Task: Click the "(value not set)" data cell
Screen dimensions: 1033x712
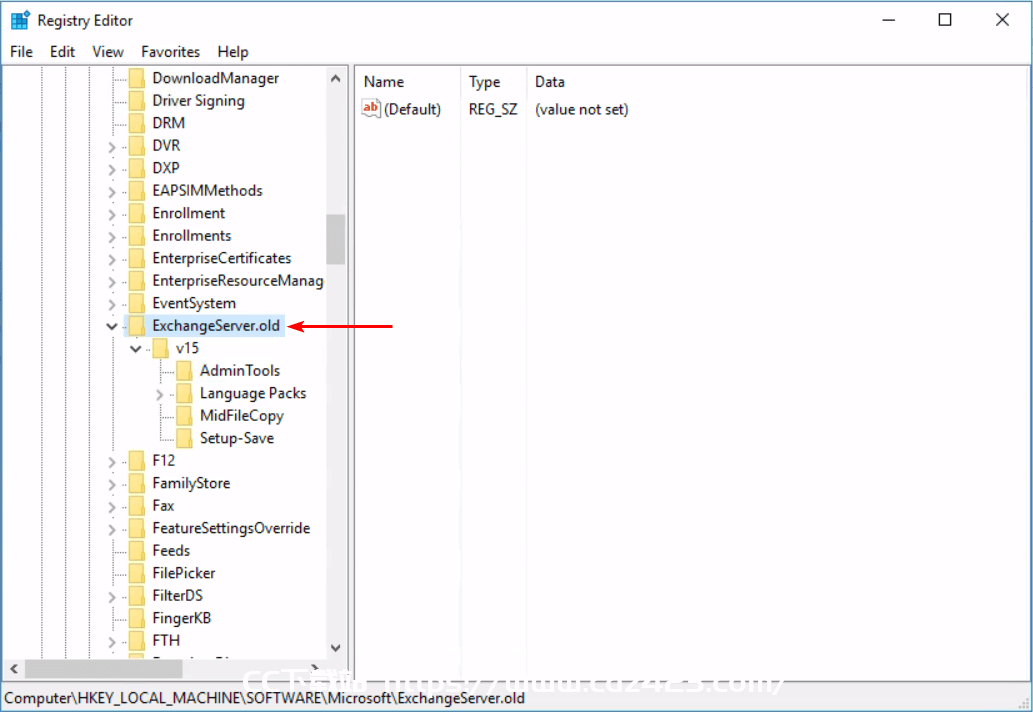Action: (x=582, y=109)
